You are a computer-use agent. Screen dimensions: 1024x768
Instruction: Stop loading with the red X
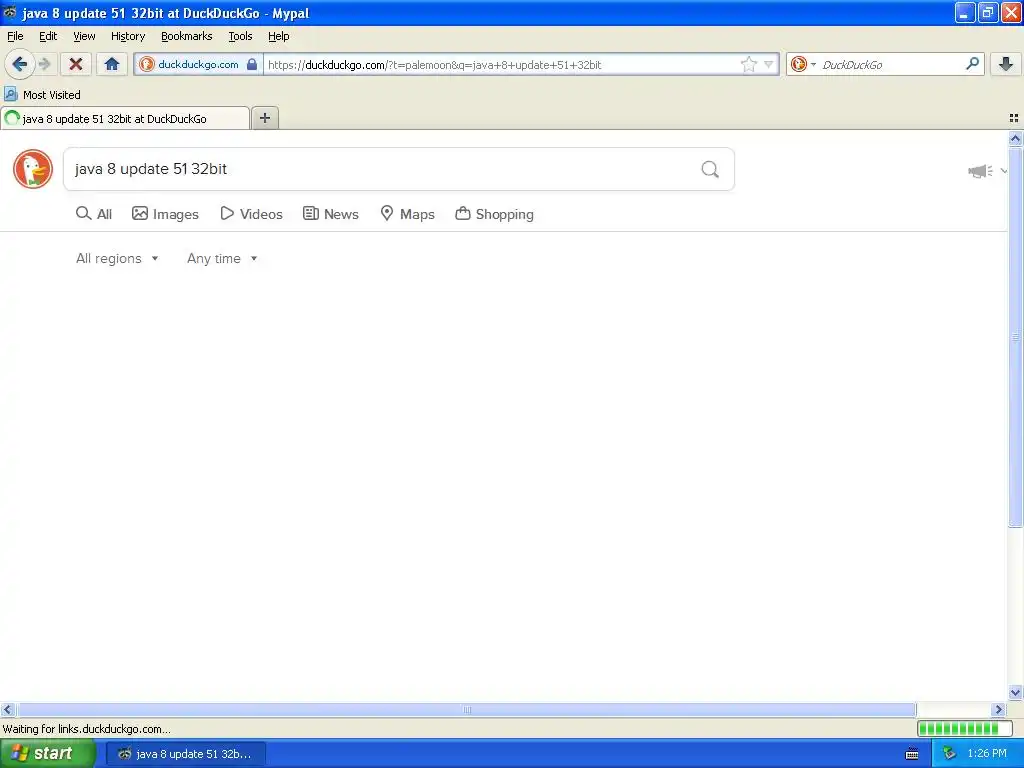pyautogui.click(x=76, y=64)
